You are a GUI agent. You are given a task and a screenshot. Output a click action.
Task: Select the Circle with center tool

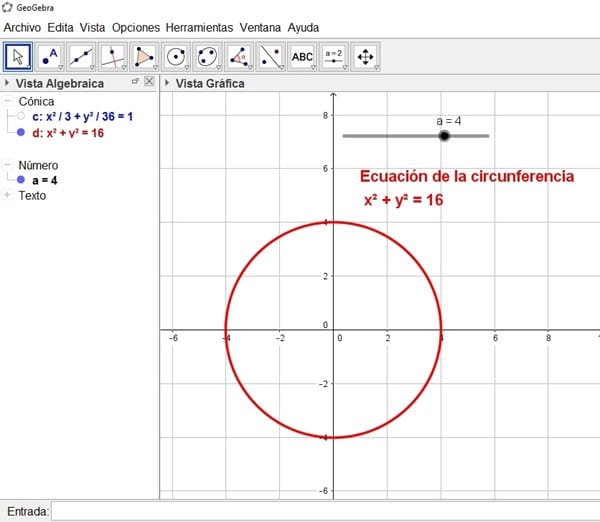tap(177, 57)
